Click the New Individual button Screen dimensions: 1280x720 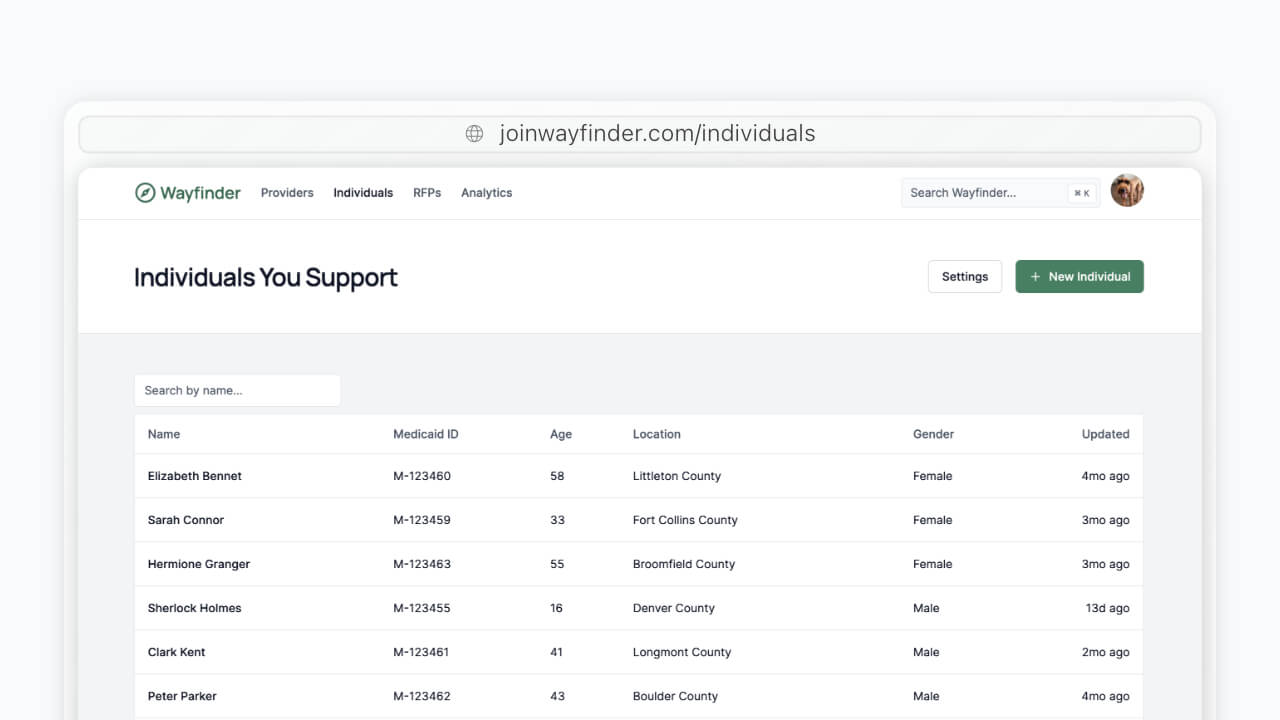1079,276
